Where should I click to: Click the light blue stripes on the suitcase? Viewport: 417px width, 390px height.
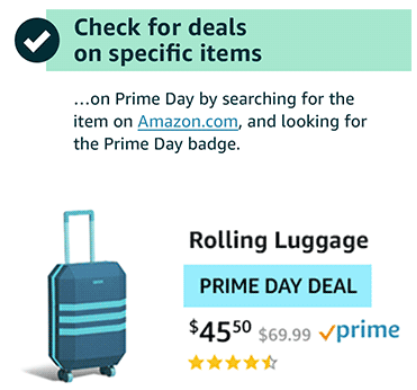click(x=92, y=317)
